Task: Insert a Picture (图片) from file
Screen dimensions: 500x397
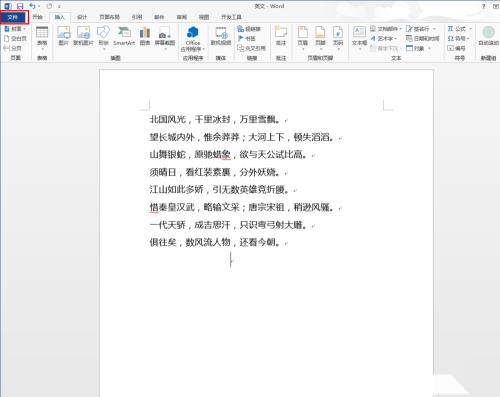Action: click(64, 36)
